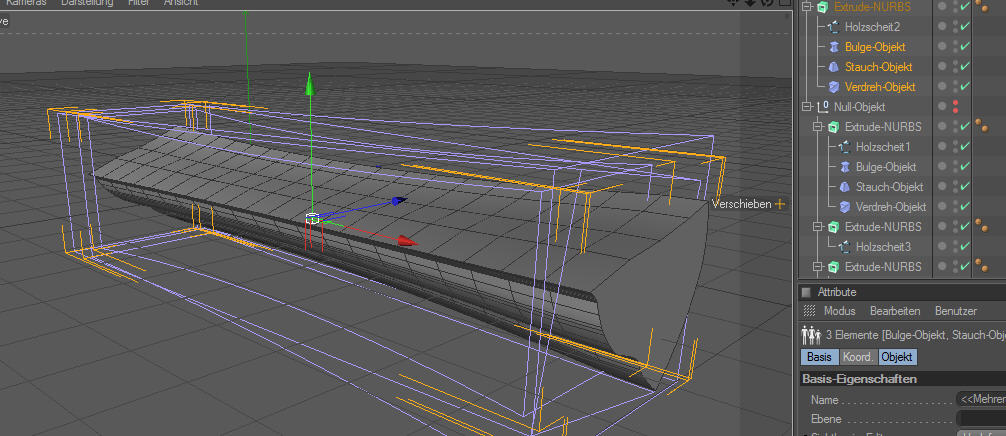The height and width of the screenshot is (436, 1006).
Task: Open the Benutzer menu in Attribute manager
Action: click(x=956, y=311)
